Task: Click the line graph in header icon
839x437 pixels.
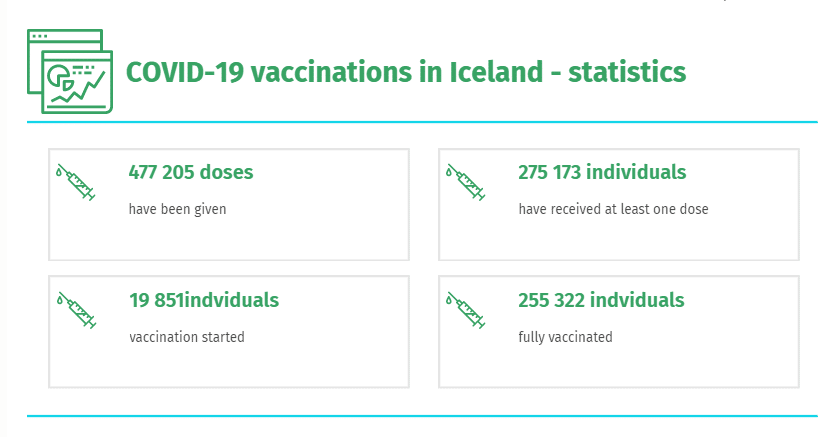Action: pyautogui.click(x=79, y=88)
